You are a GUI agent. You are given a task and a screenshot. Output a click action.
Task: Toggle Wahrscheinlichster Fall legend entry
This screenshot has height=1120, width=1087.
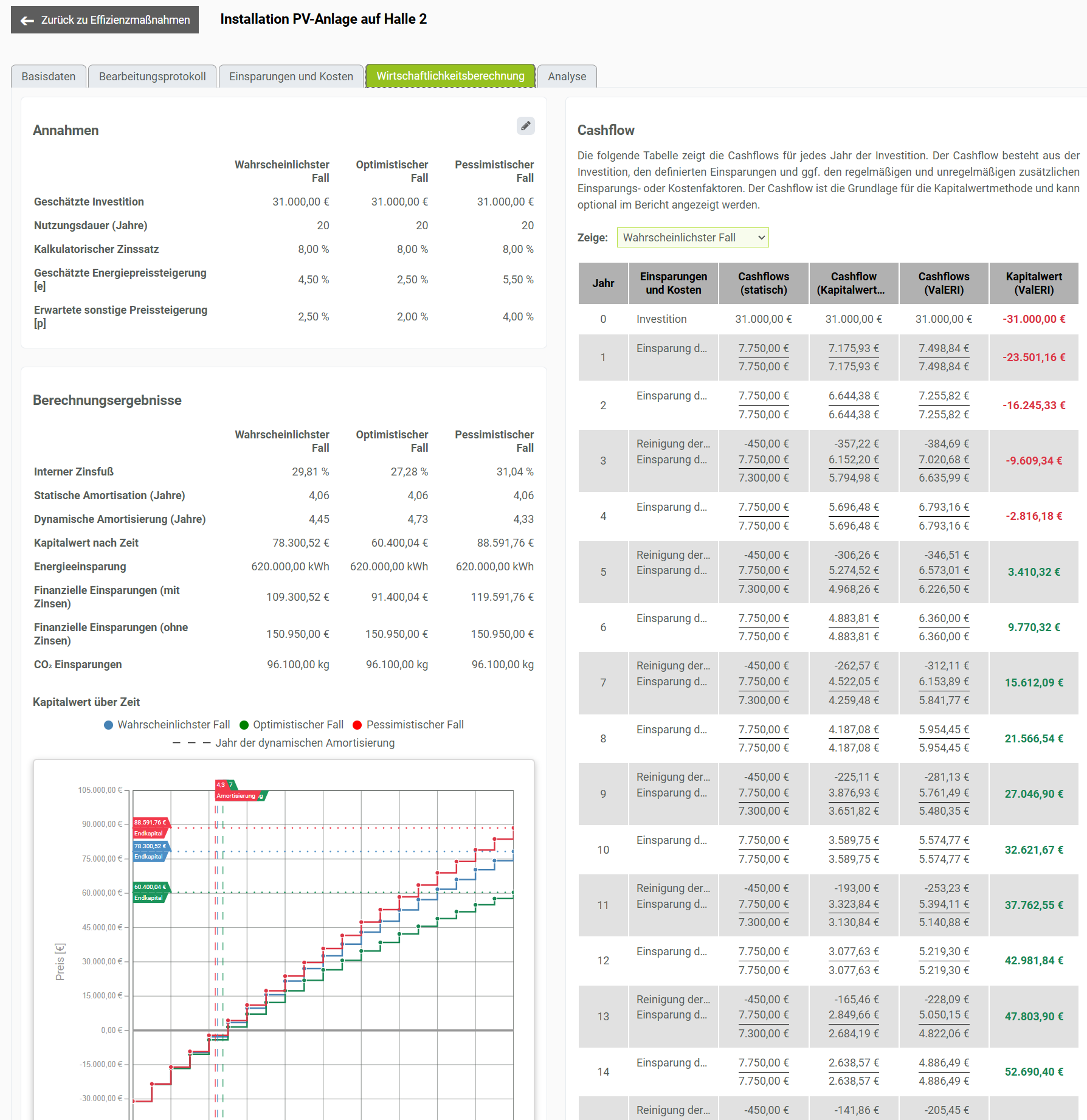pyautogui.click(x=167, y=725)
